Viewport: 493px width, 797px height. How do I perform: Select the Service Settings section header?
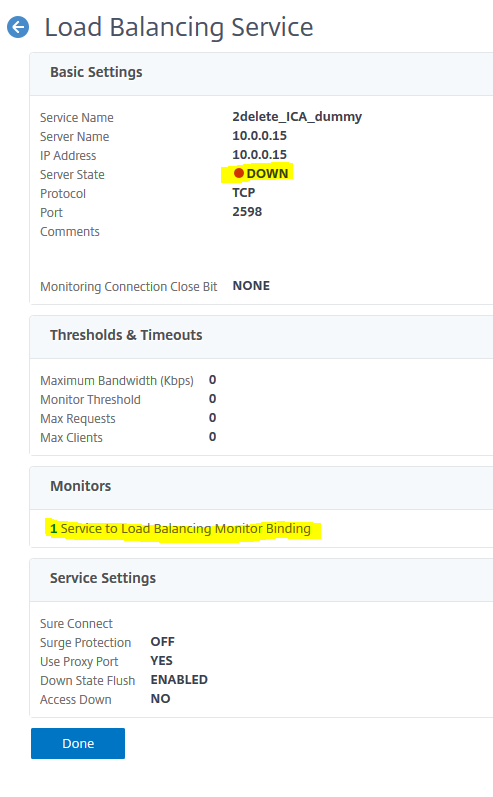103,578
